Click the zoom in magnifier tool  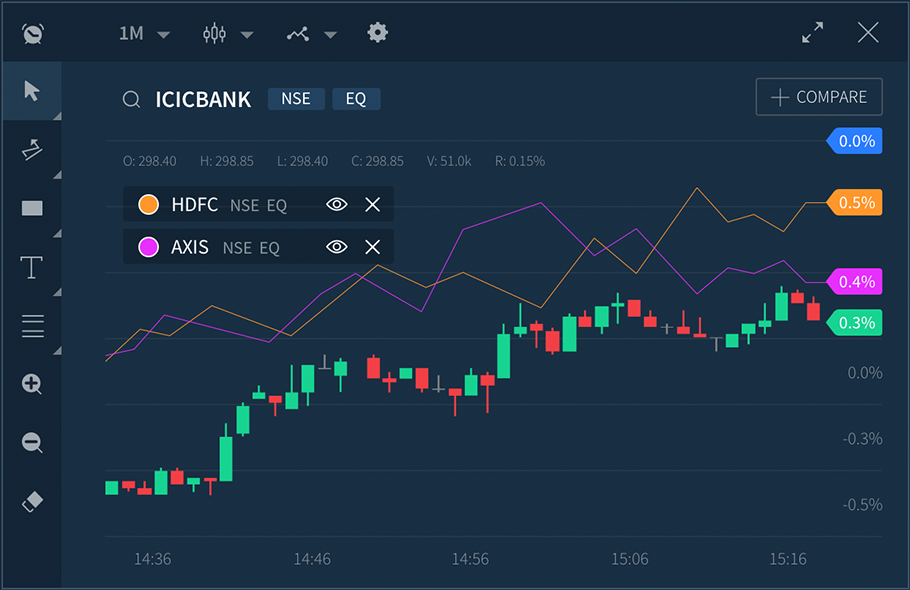(31, 384)
